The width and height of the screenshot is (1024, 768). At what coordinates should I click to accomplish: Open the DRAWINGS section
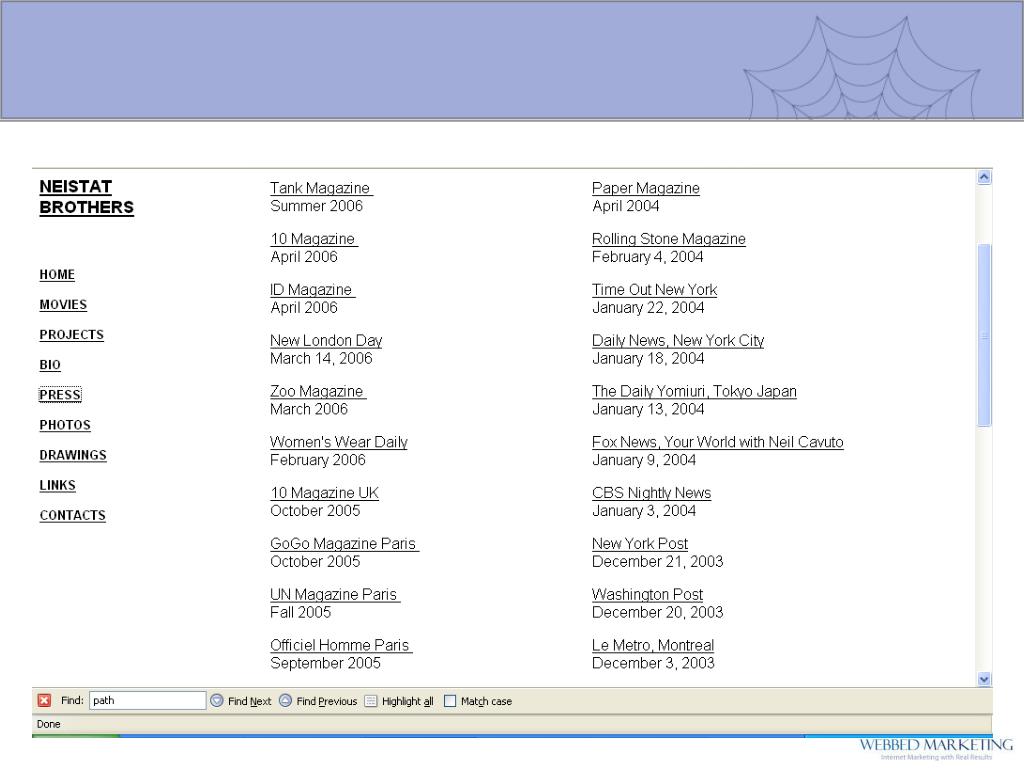(72, 455)
